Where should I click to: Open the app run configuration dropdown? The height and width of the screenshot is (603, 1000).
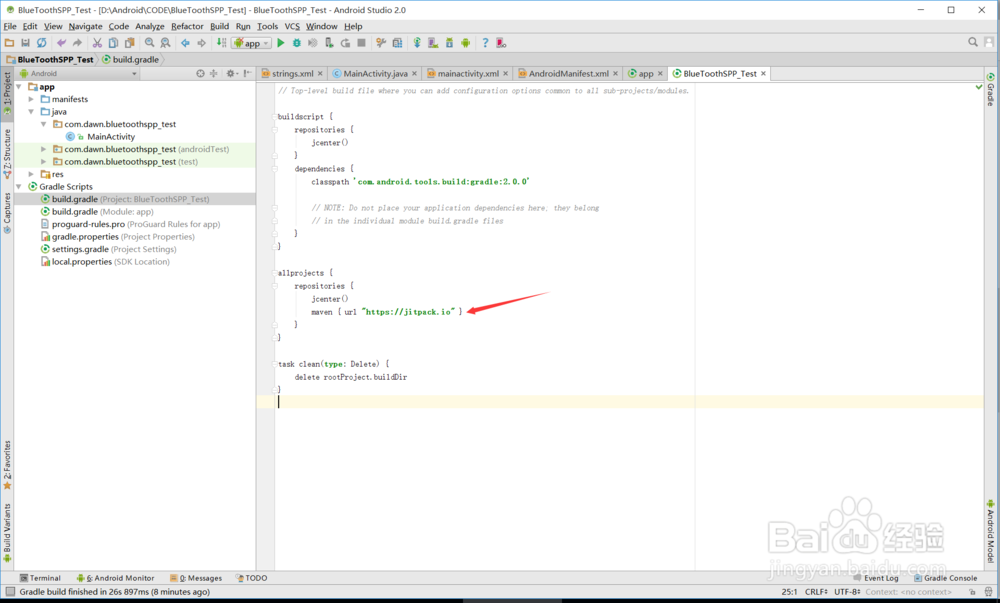[252, 43]
